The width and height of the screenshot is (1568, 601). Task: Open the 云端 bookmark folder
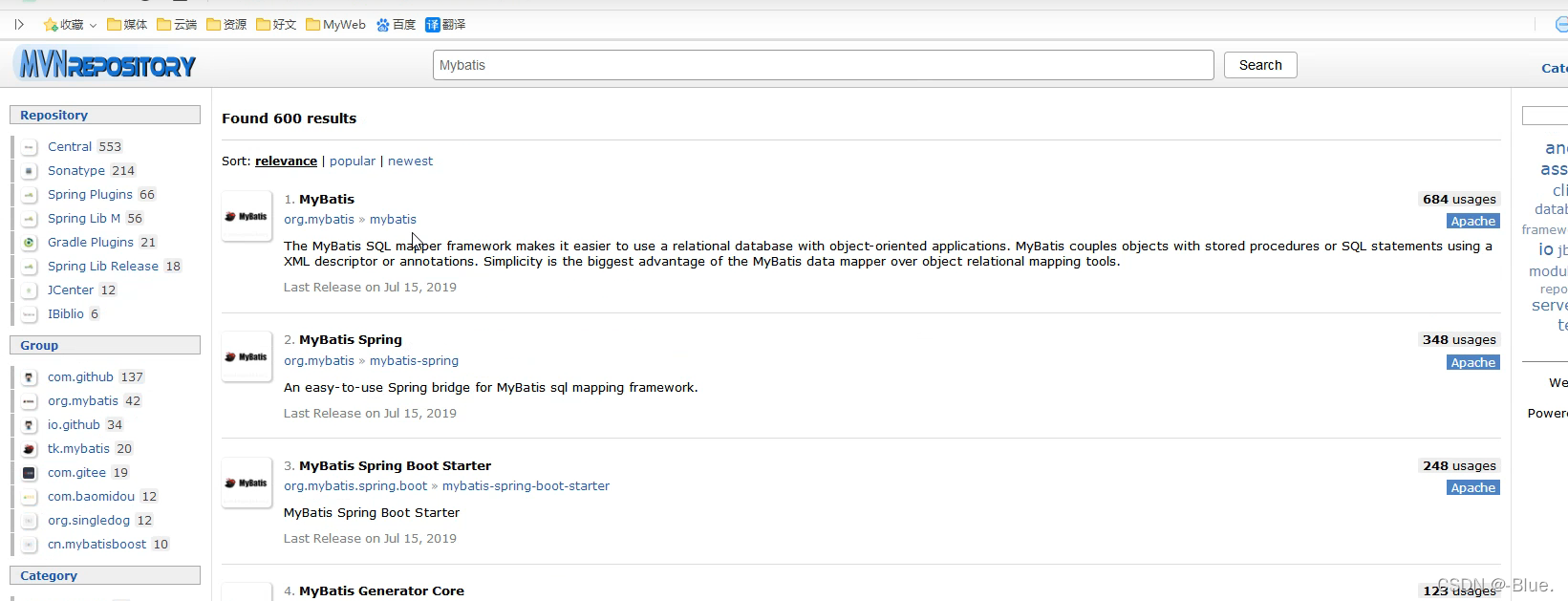(x=177, y=25)
